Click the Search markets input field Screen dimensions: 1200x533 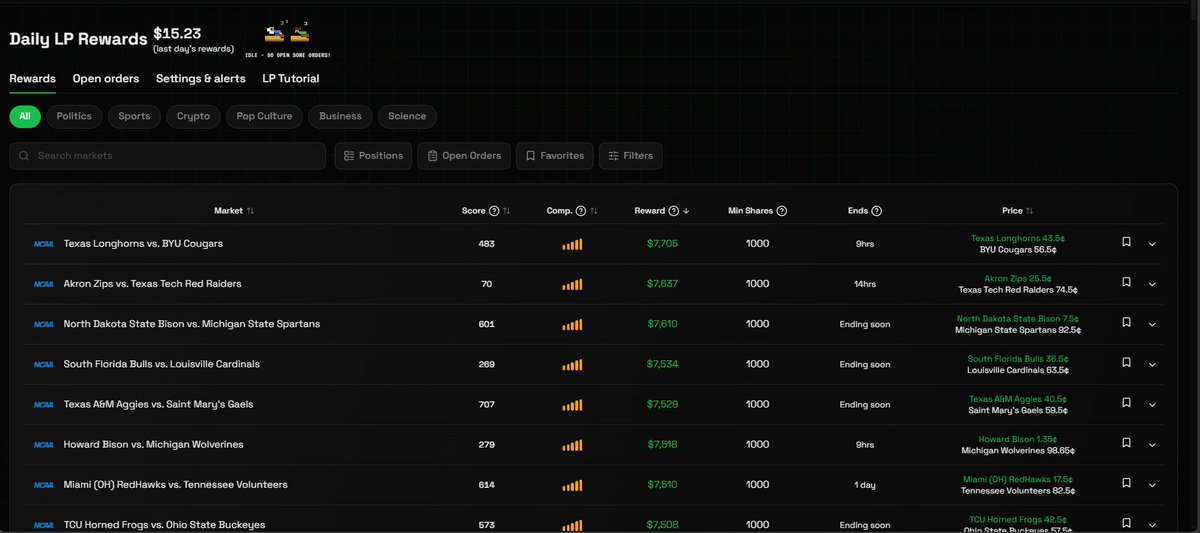point(168,155)
